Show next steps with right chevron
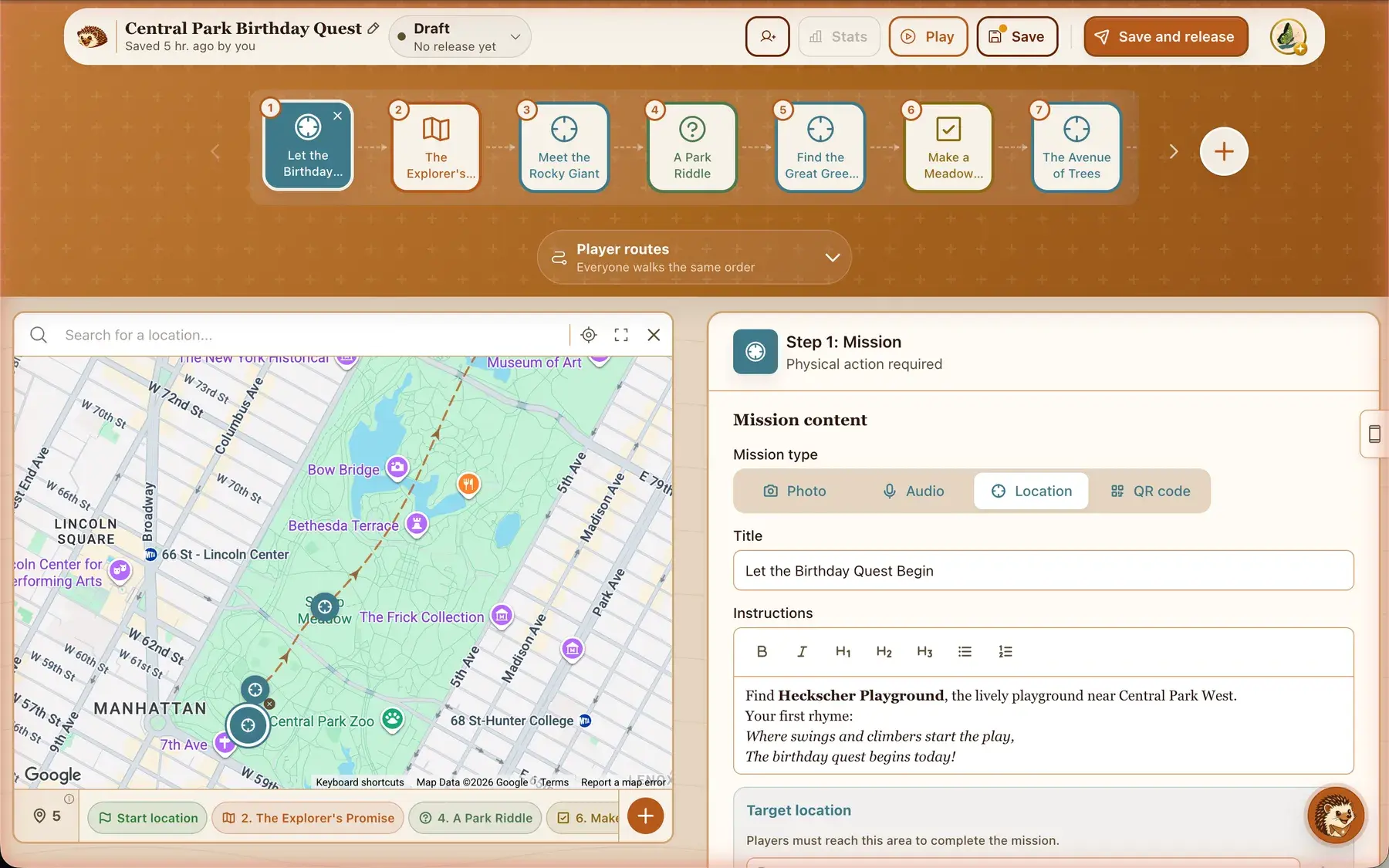Viewport: 1389px width, 868px height. [x=1173, y=151]
